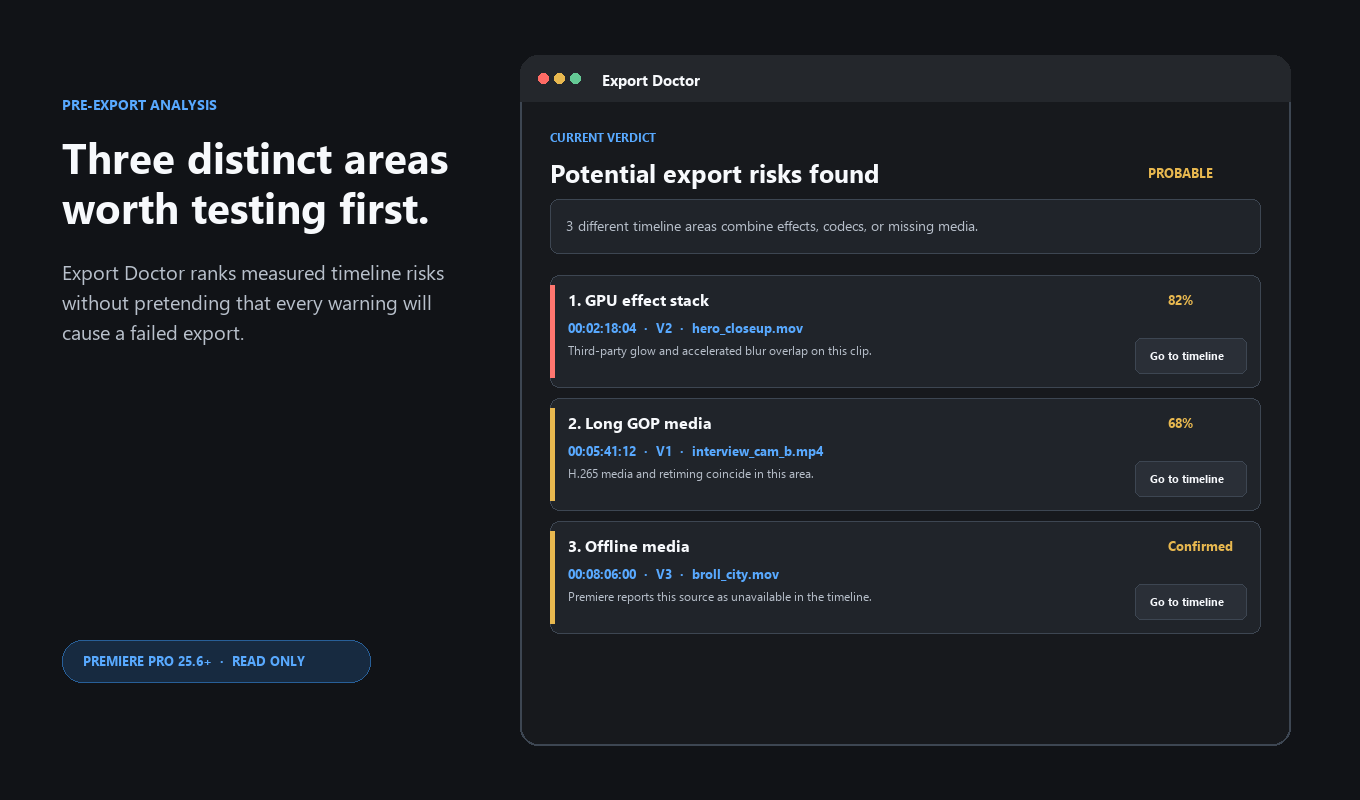Click 'Potential export risks found' heading

coord(714,174)
